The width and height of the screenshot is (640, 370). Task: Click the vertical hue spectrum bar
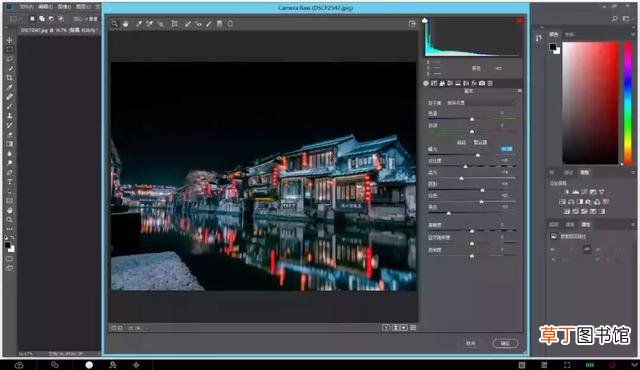(628, 103)
